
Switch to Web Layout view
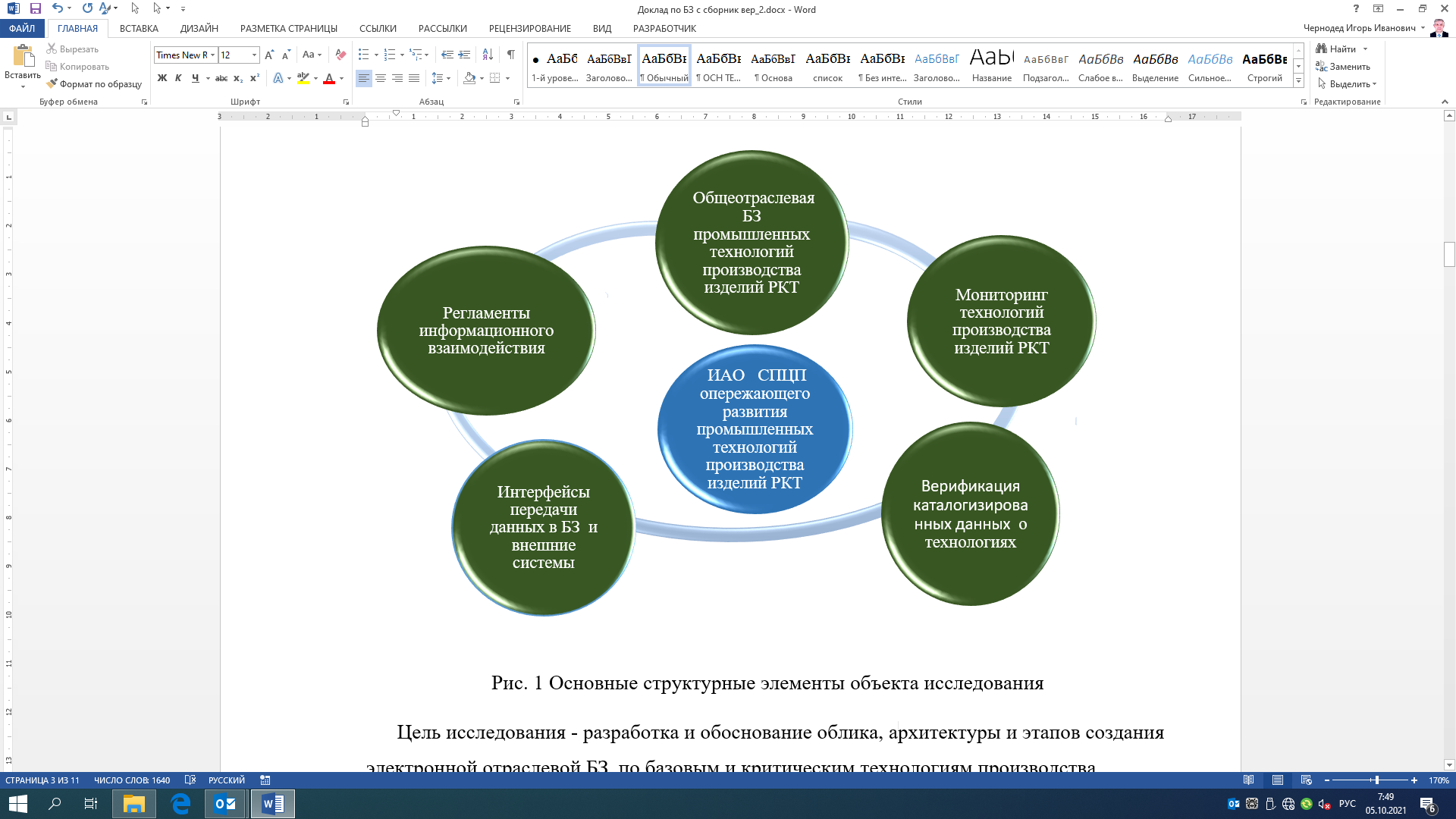[1306, 780]
